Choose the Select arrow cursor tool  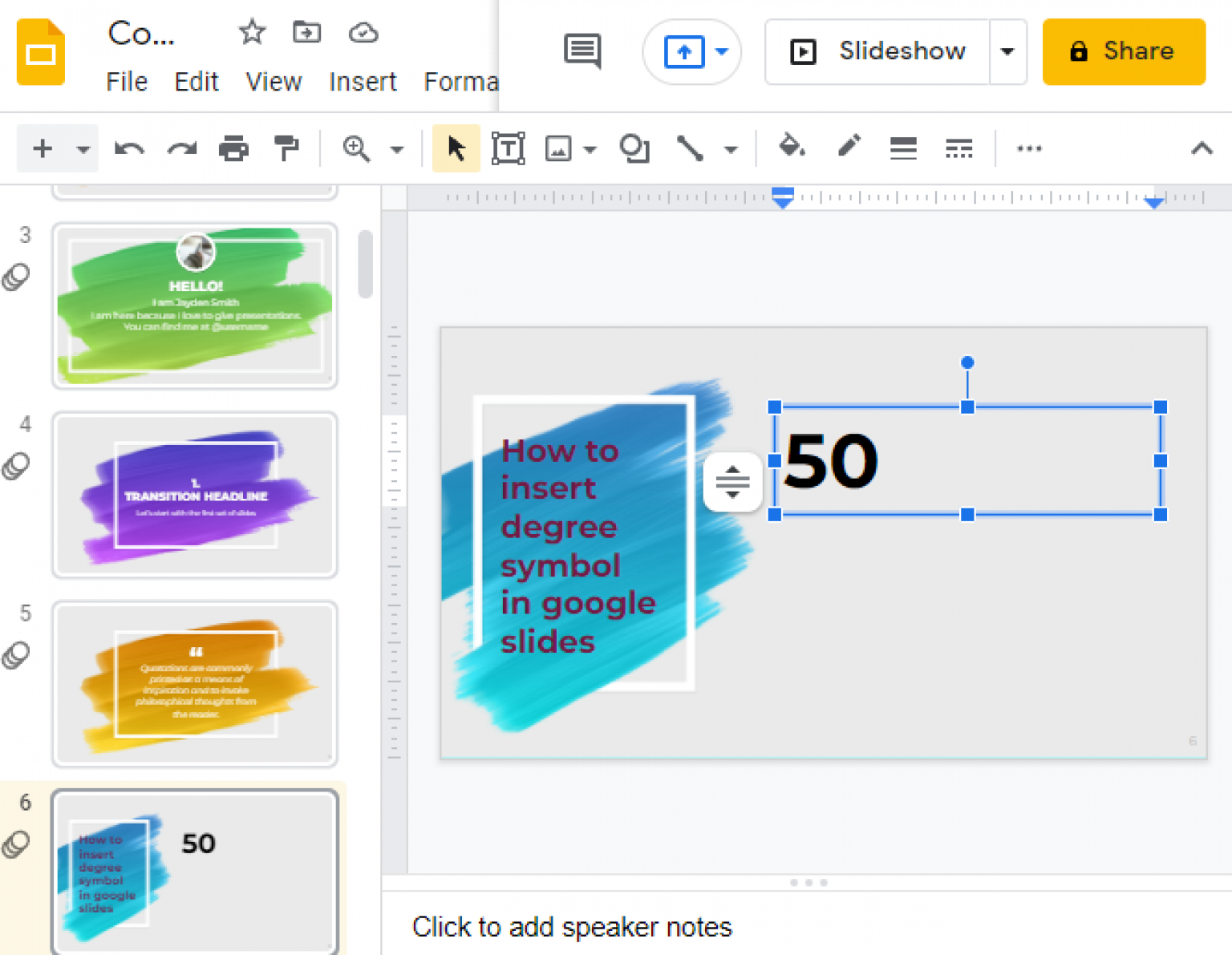click(456, 148)
